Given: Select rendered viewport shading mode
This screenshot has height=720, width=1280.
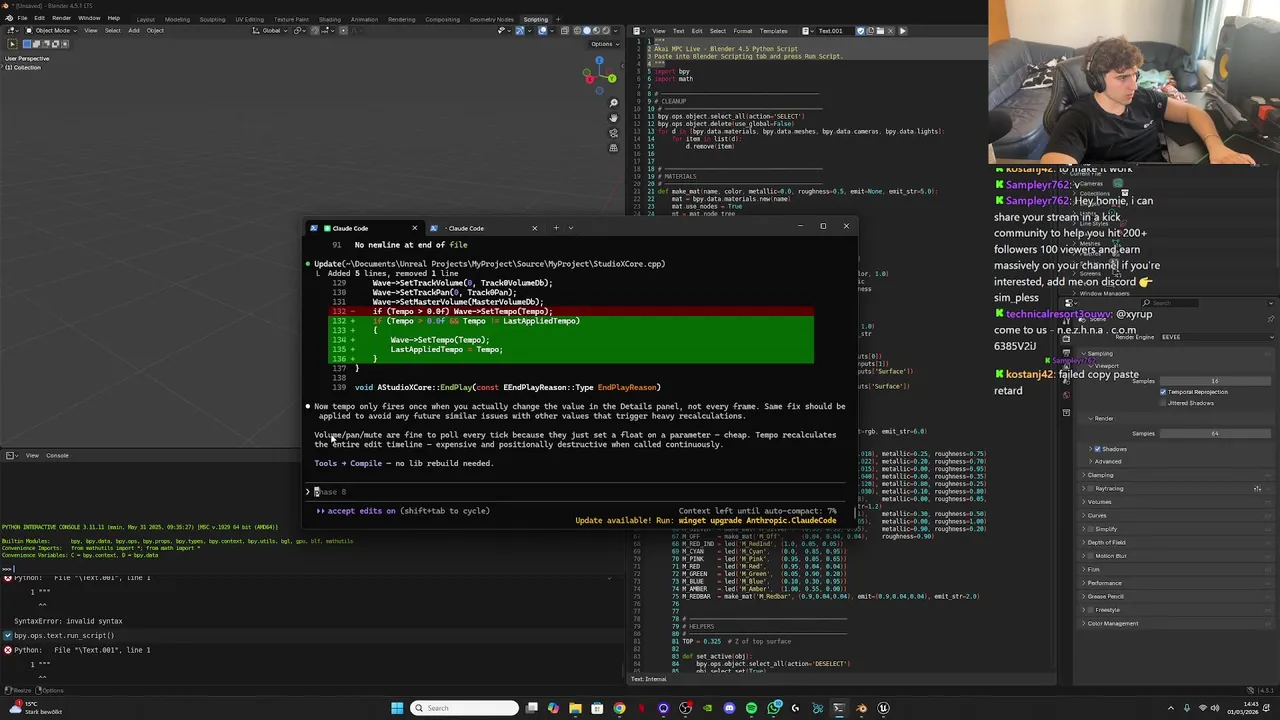Looking at the screenshot, I should click(x=605, y=30).
